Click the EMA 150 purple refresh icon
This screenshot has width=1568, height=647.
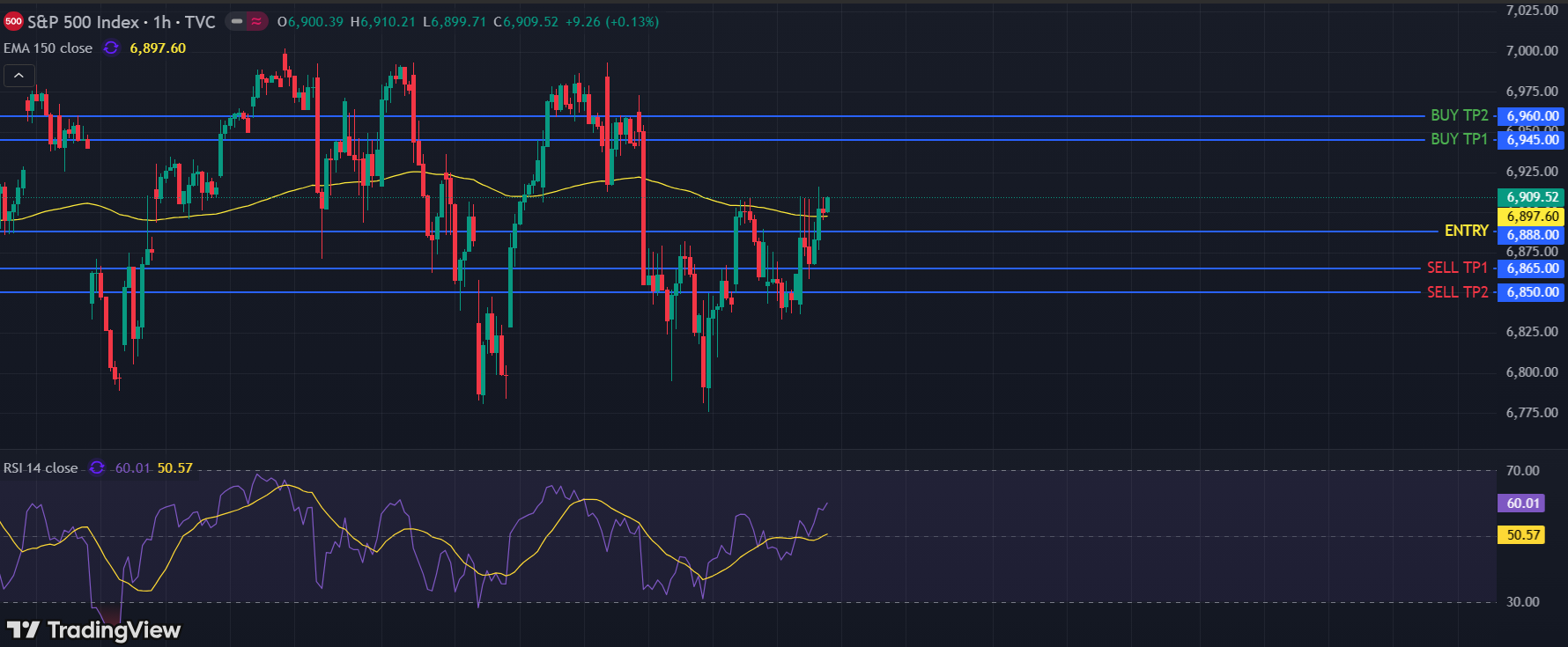(x=111, y=48)
